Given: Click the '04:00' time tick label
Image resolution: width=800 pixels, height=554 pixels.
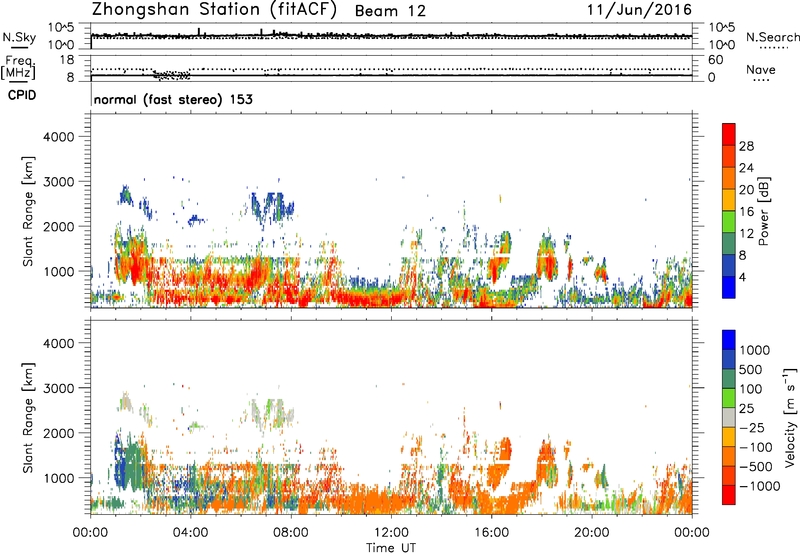Looking at the screenshot, I should click(190, 533).
